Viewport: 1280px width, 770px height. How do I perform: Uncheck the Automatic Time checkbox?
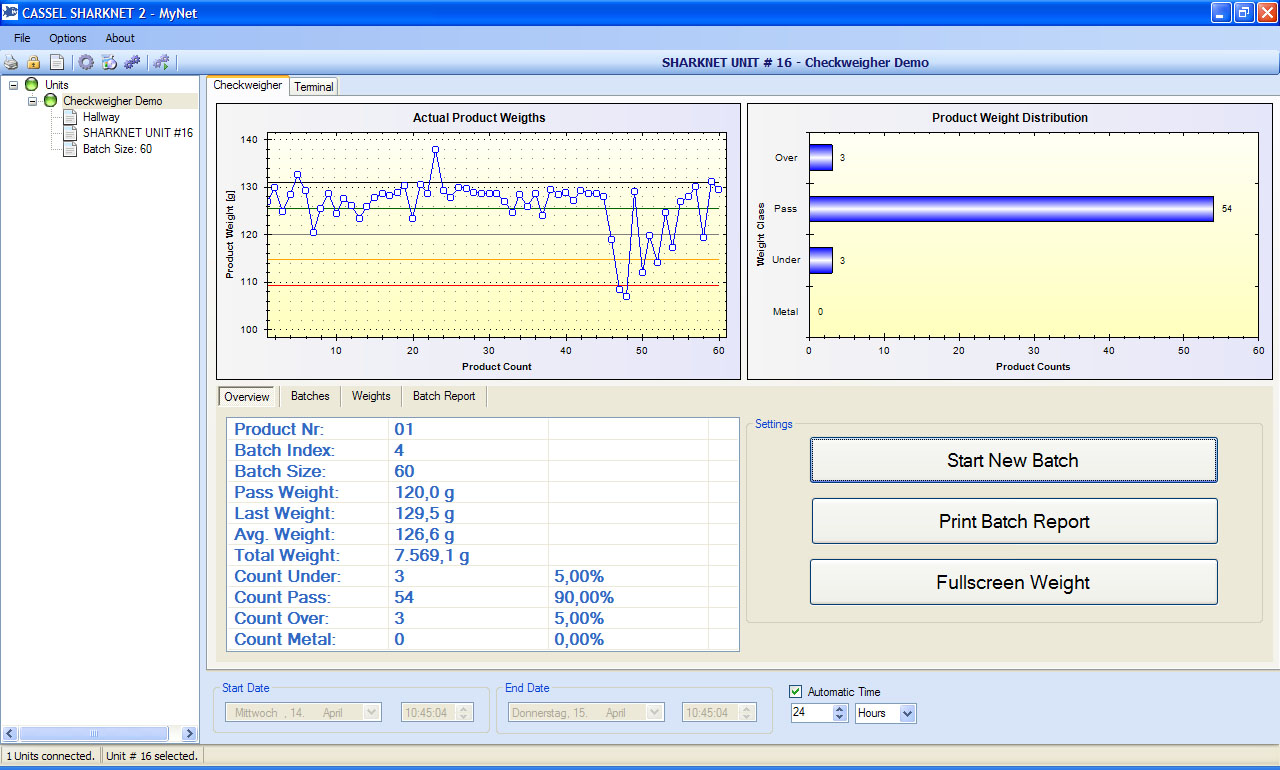[796, 692]
